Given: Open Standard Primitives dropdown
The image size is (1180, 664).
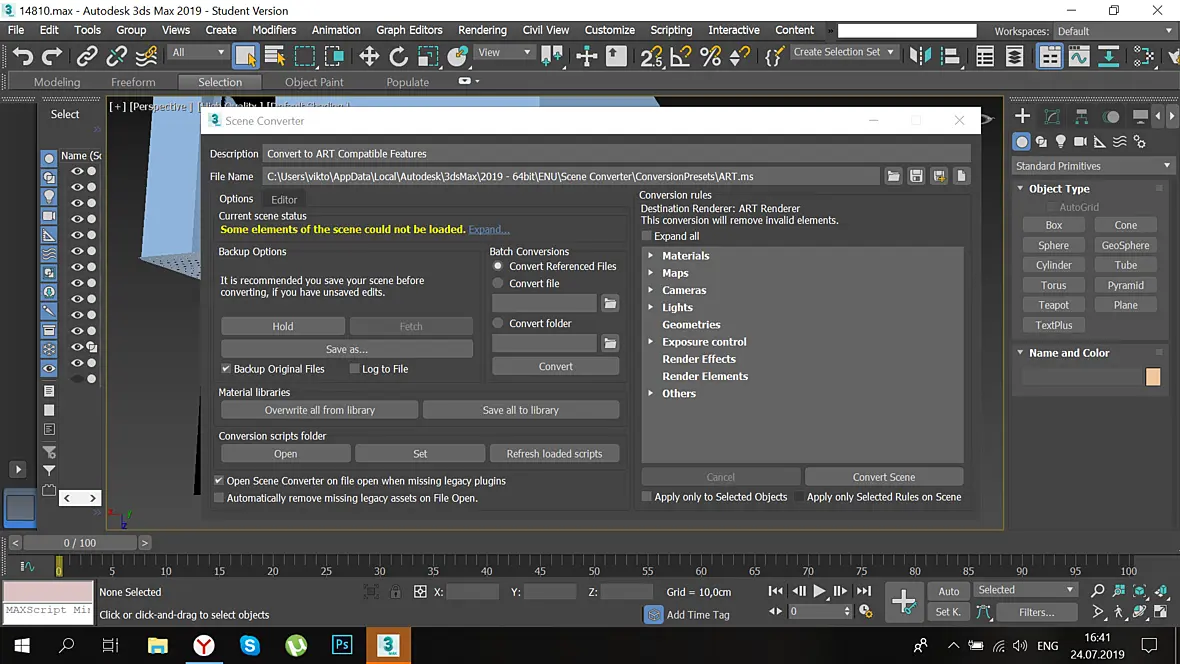Looking at the screenshot, I should click(1092, 166).
